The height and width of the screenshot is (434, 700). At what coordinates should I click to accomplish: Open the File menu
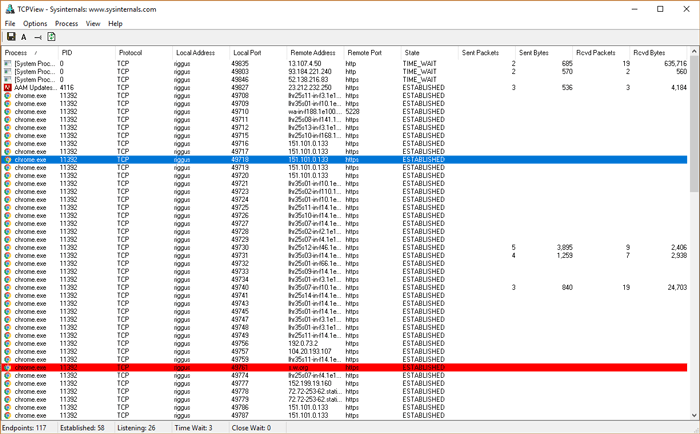click(10, 24)
